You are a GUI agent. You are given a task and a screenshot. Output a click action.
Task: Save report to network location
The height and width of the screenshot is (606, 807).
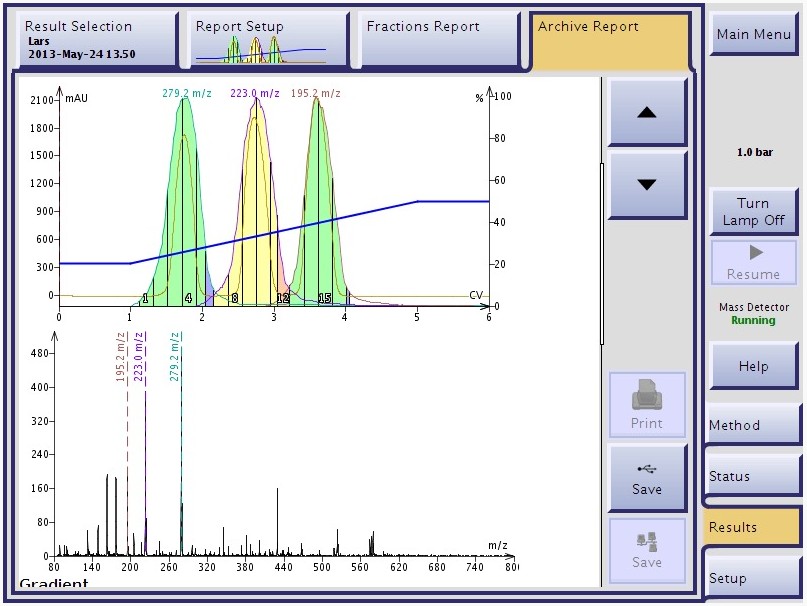coord(646,550)
